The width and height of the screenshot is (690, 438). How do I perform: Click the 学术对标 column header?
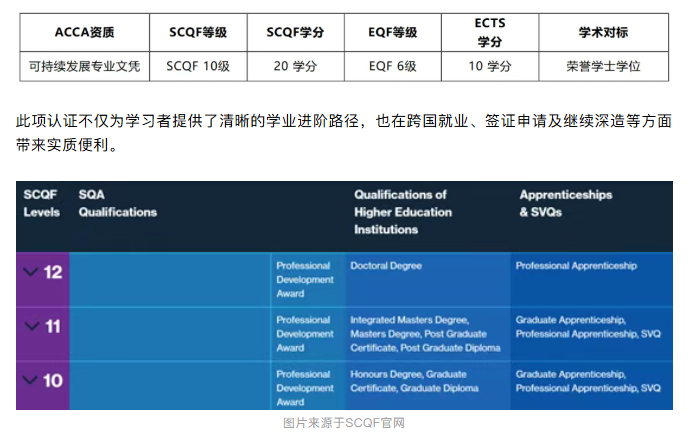pyautogui.click(x=603, y=32)
